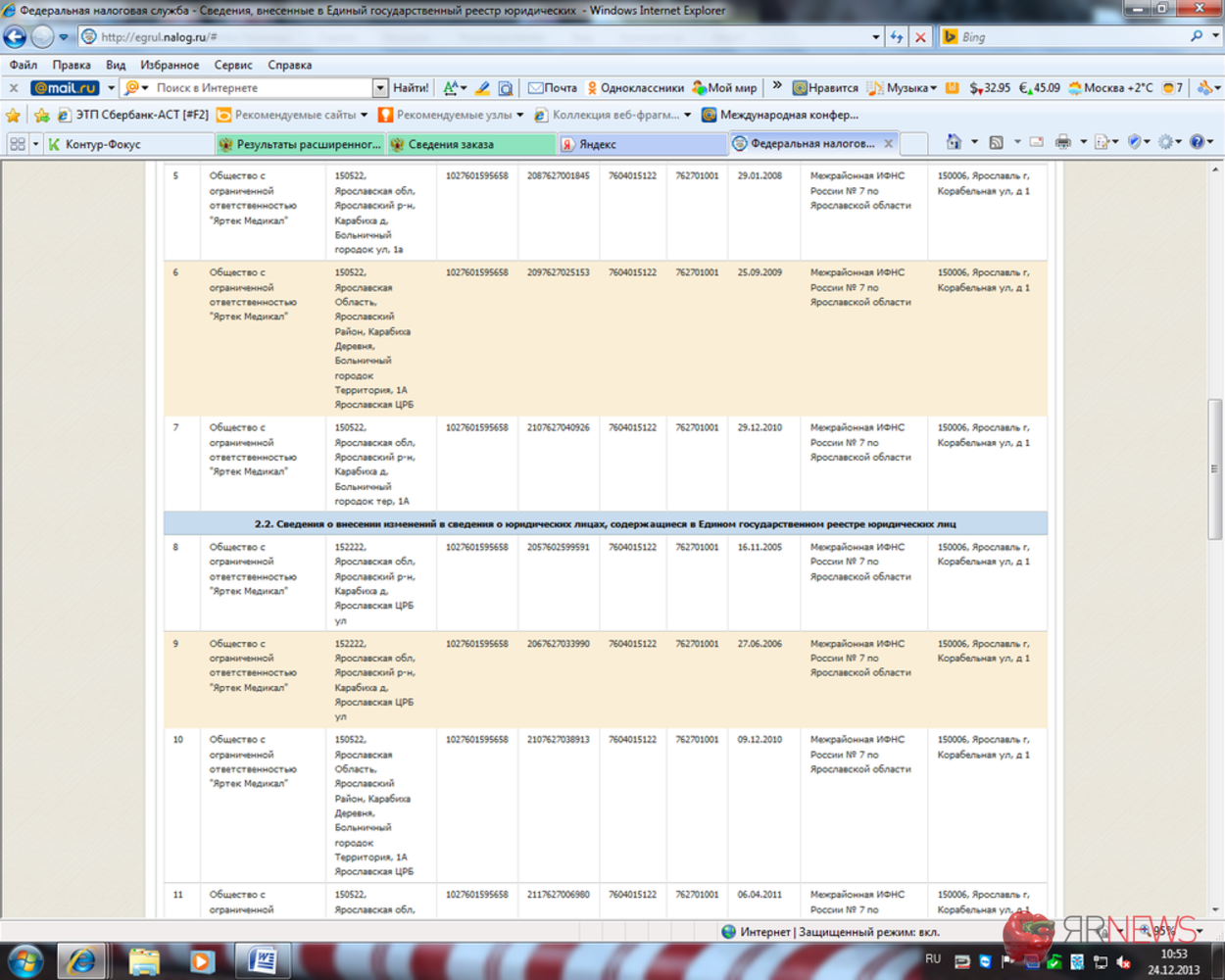Switch to the Яндекс tab
Screen dimensions: 1225x980
[x=643, y=144]
